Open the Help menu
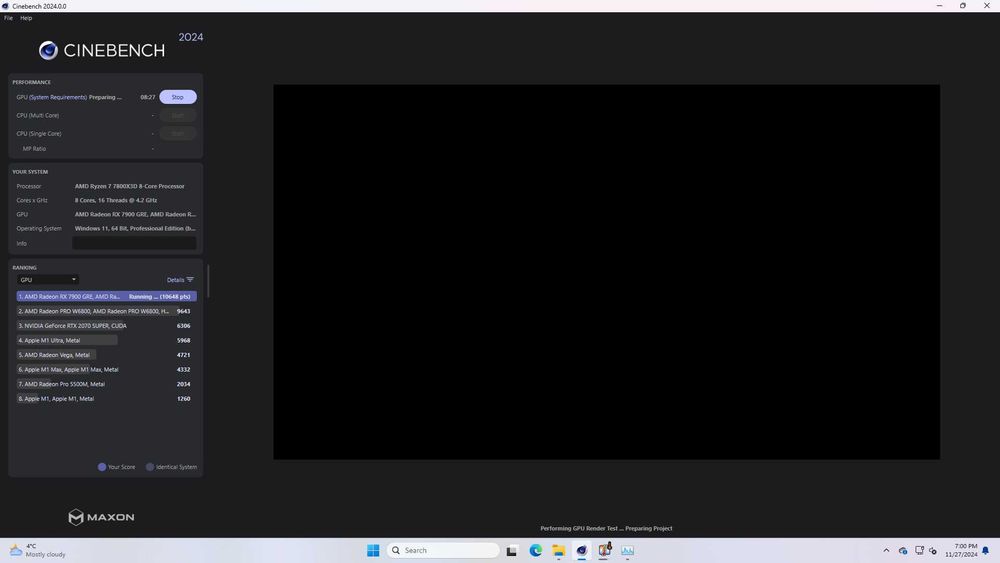 tap(26, 18)
